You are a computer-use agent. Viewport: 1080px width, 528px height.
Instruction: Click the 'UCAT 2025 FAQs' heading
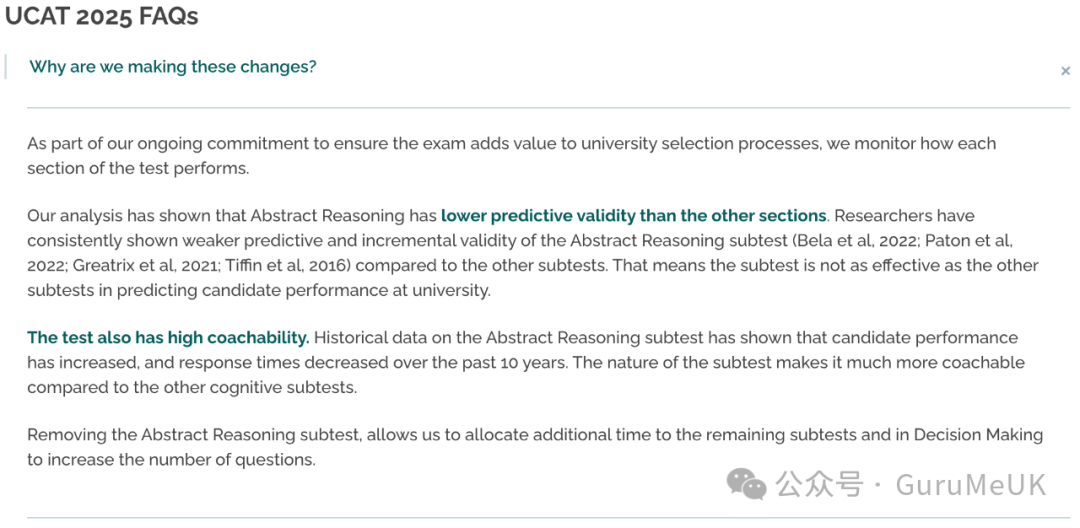(101, 17)
